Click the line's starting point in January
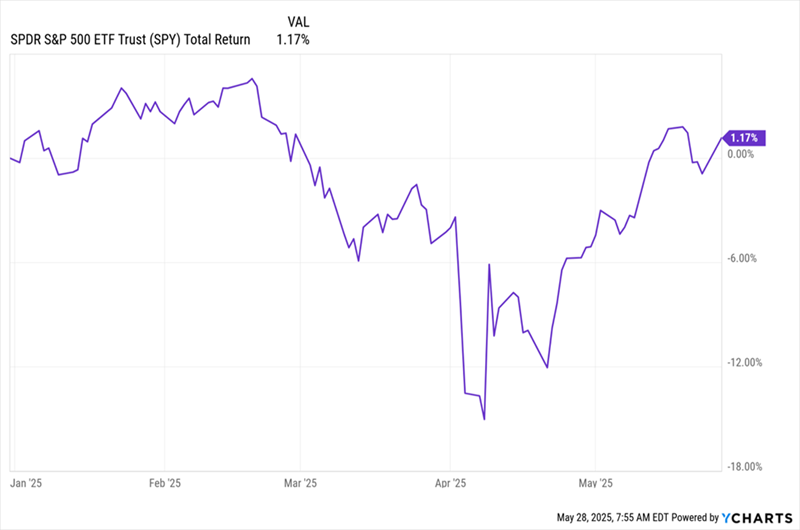 coord(10,158)
